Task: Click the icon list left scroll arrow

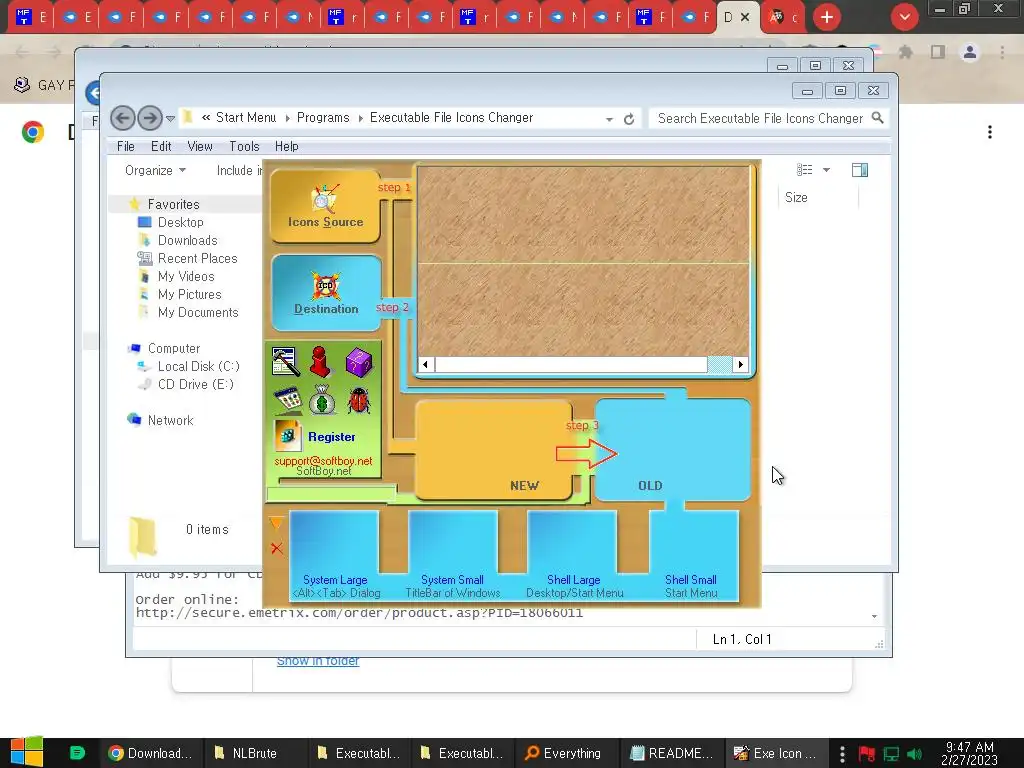Action: [x=426, y=364]
